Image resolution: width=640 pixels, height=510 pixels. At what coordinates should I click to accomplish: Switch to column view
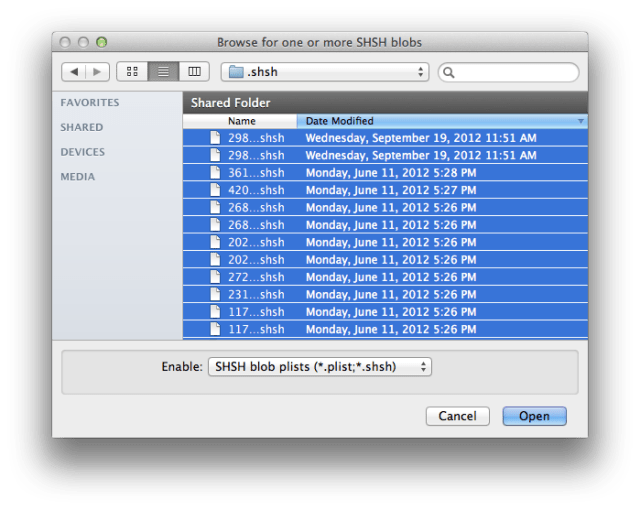point(194,72)
